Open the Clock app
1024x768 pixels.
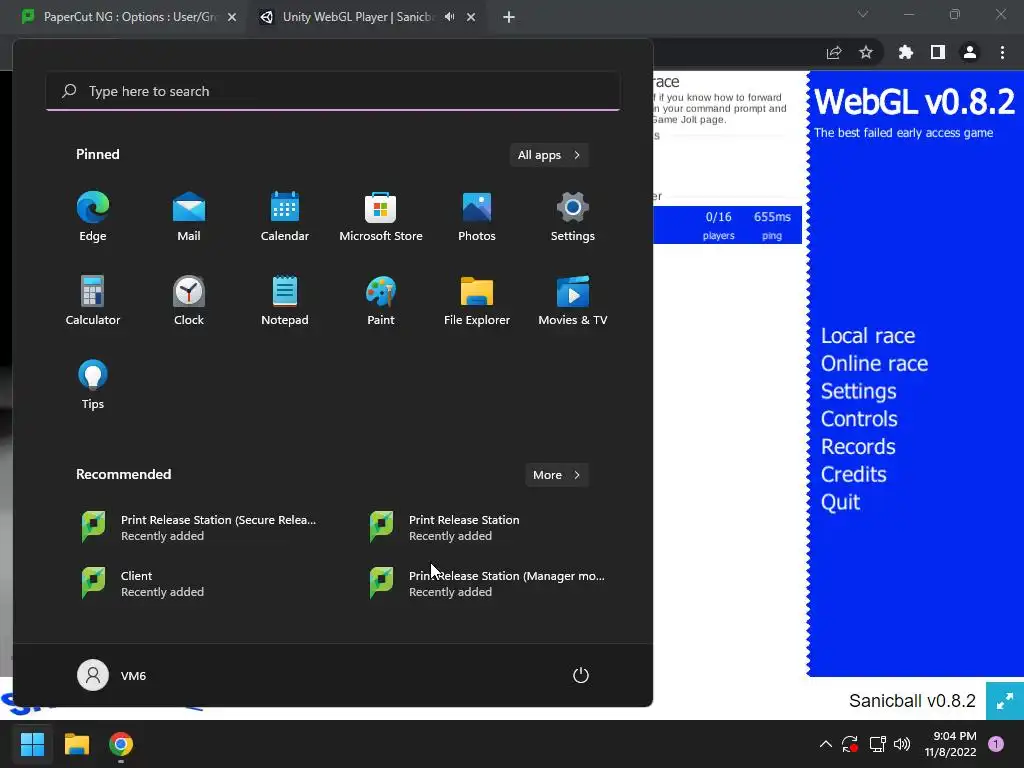[x=189, y=300]
